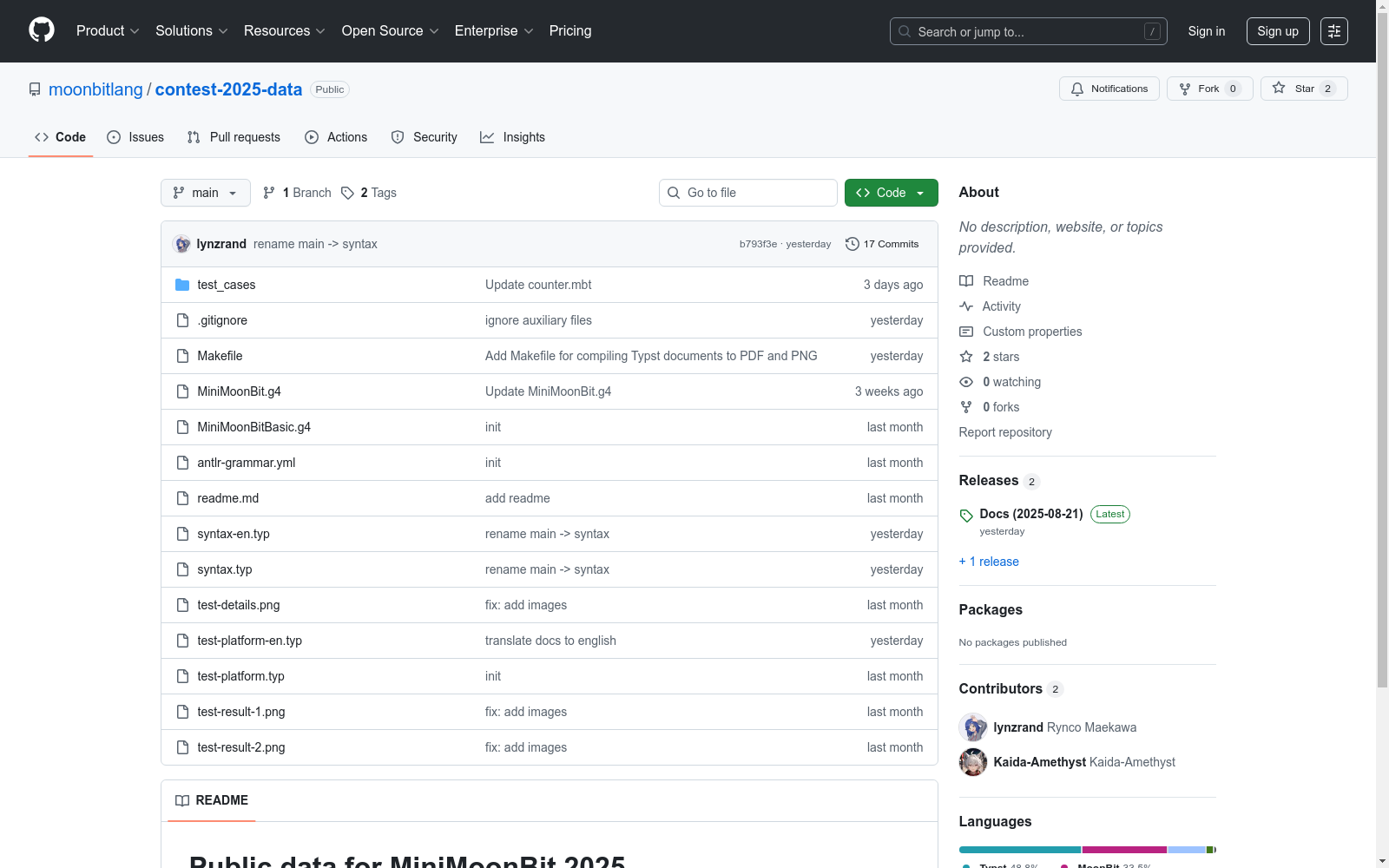Open the main branch selector dropdown
The image size is (1389, 868).
[206, 193]
